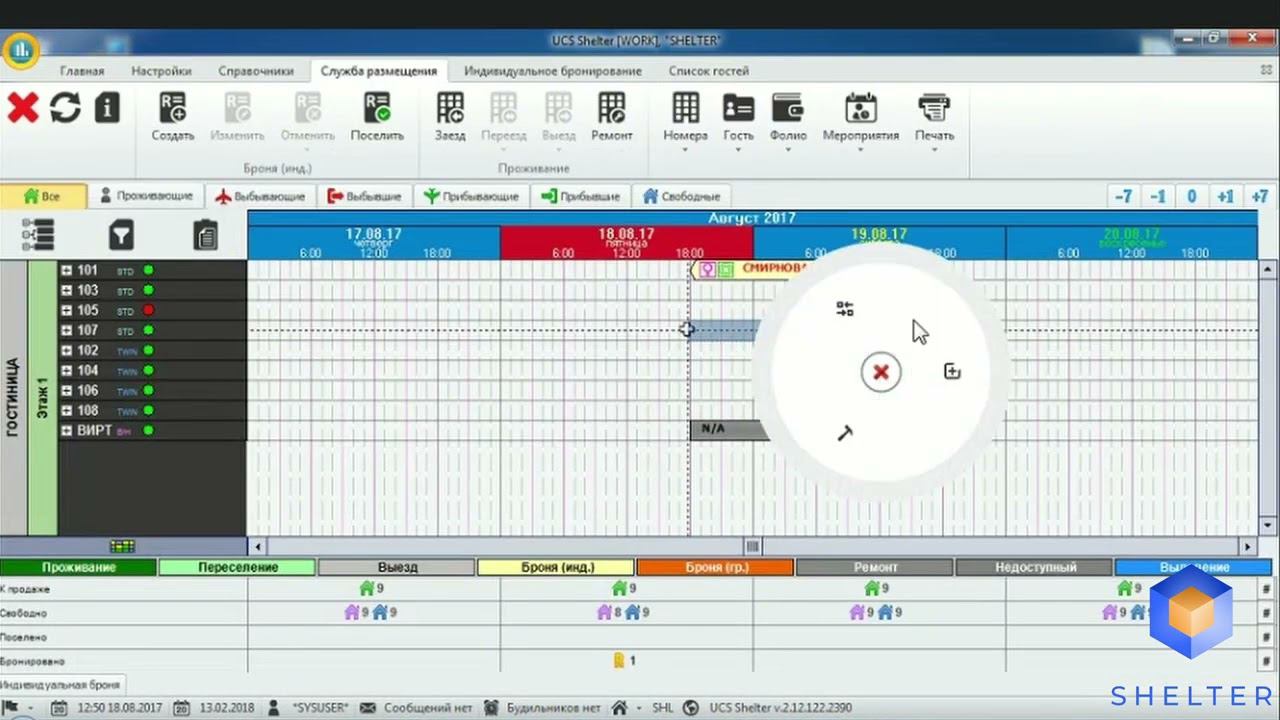The height and width of the screenshot is (720, 1280).
Task: Click the settings sliders icon in radial menu
Action: pyautogui.click(x=845, y=309)
